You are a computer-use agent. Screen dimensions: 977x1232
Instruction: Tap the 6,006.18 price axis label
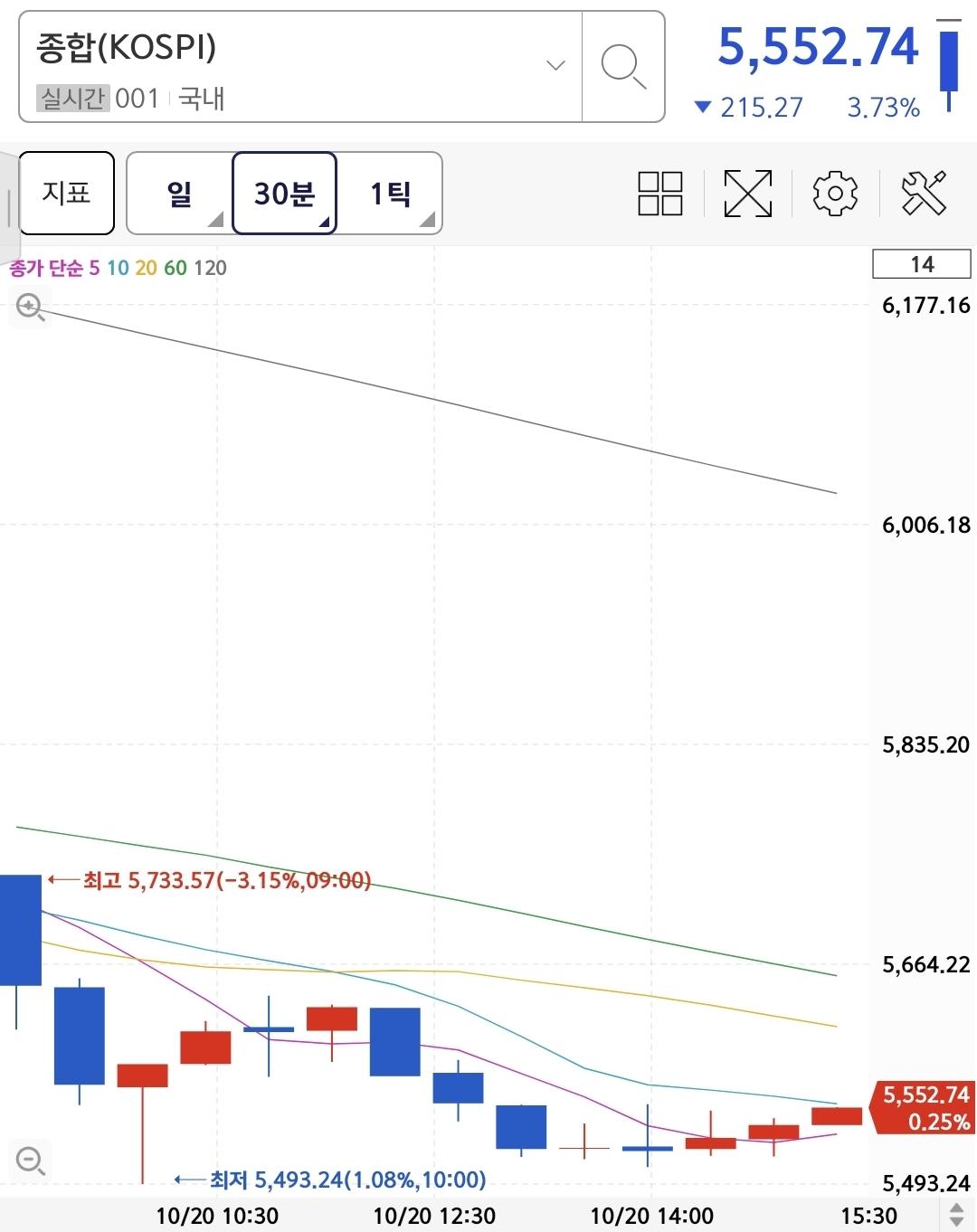tap(925, 525)
